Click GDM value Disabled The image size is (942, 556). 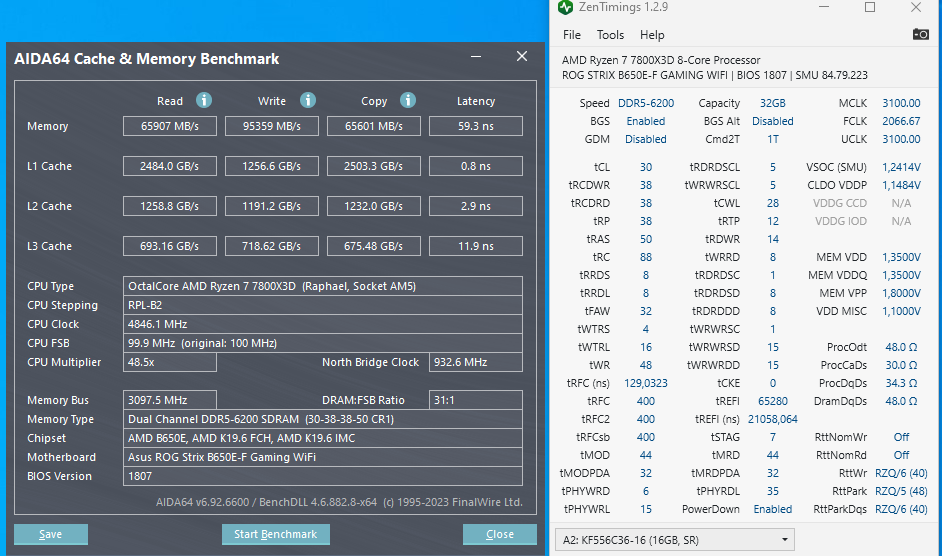pyautogui.click(x=646, y=139)
